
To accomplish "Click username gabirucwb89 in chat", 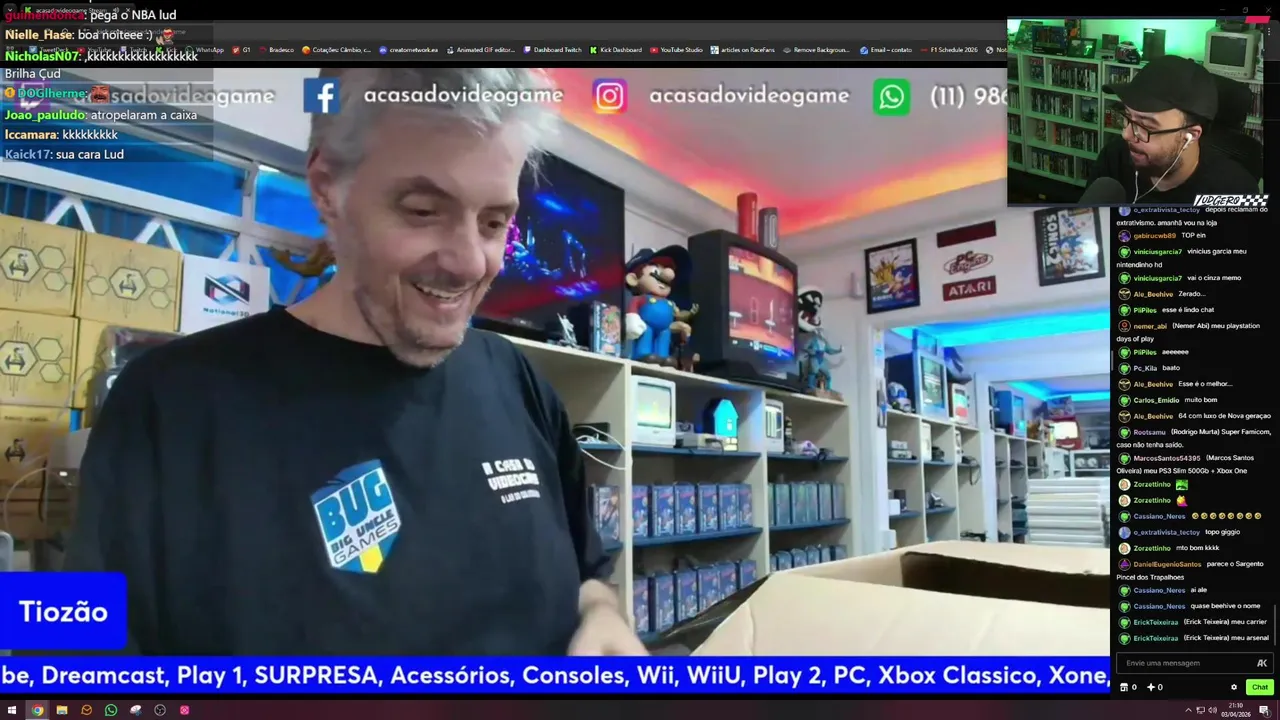I will pyautogui.click(x=1154, y=236).
